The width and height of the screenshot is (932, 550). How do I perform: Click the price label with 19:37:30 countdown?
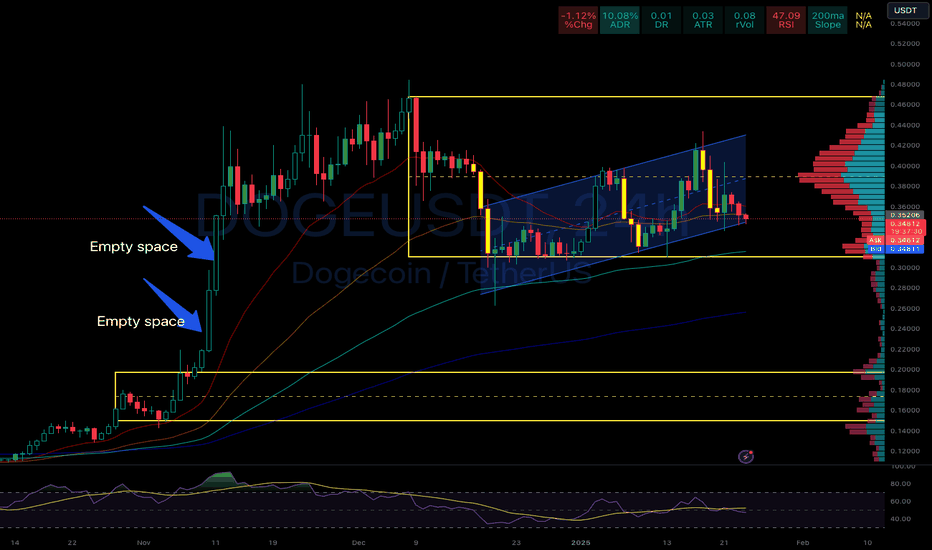905,228
